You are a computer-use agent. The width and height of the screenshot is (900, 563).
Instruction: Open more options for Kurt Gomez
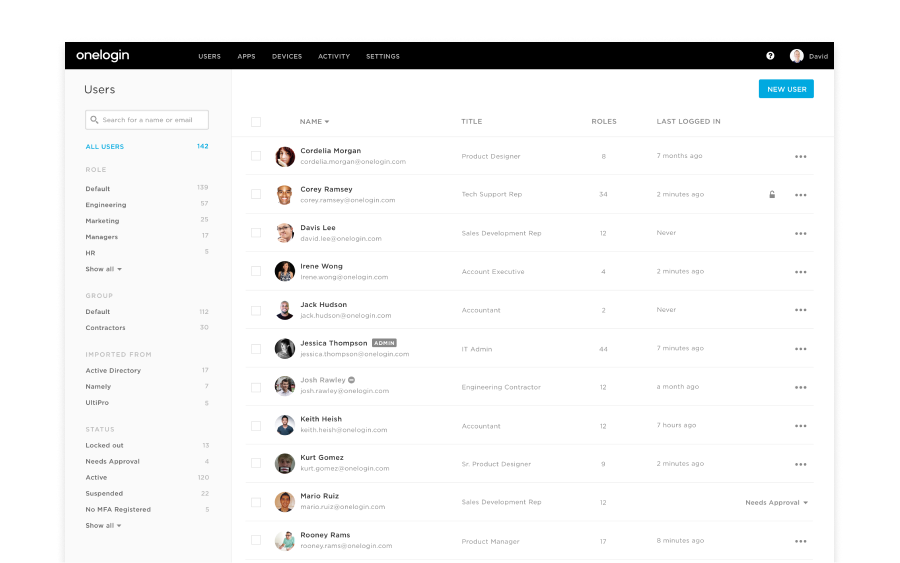point(801,464)
